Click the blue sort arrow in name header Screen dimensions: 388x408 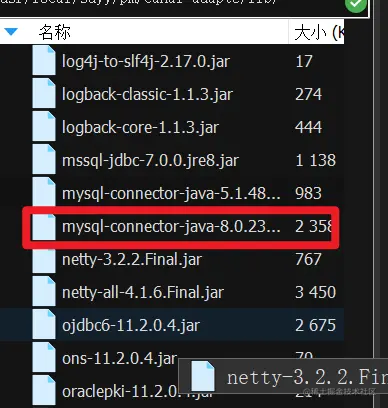pos(11,32)
